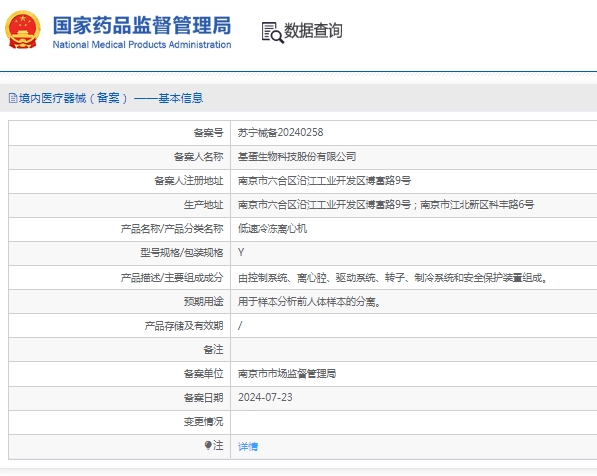Click the 数据查询 heading

point(313,30)
